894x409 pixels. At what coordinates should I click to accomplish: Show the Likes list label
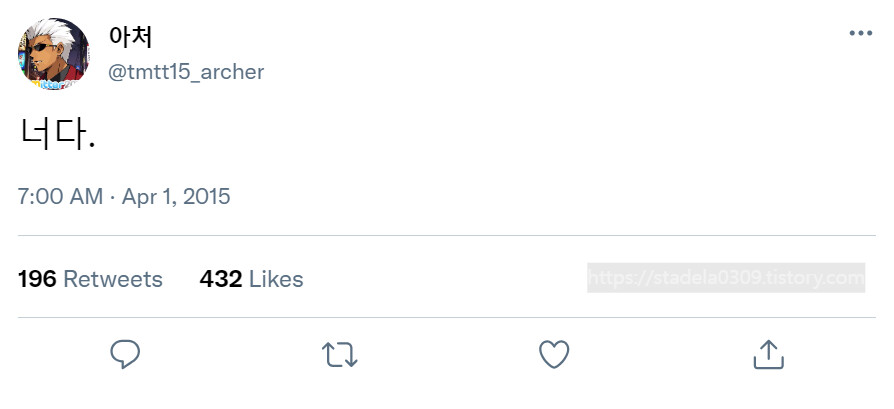pyautogui.click(x=276, y=279)
